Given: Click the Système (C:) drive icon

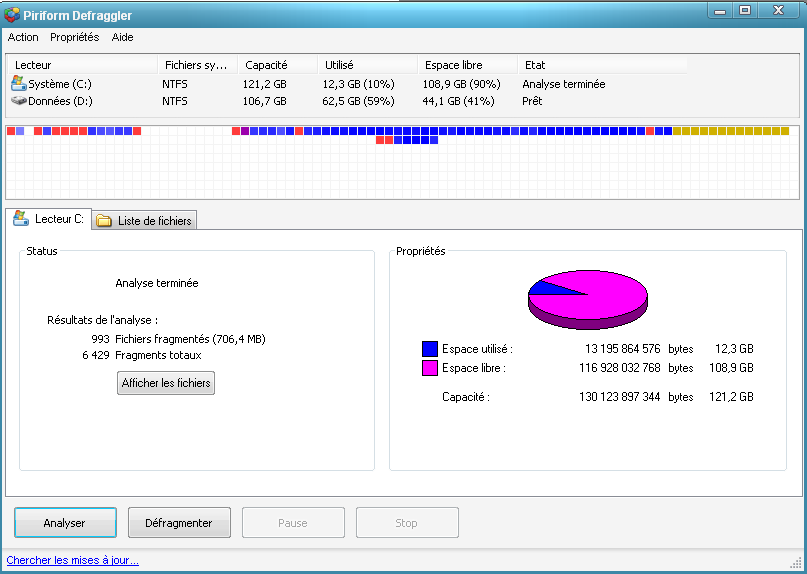Looking at the screenshot, I should pos(19,83).
